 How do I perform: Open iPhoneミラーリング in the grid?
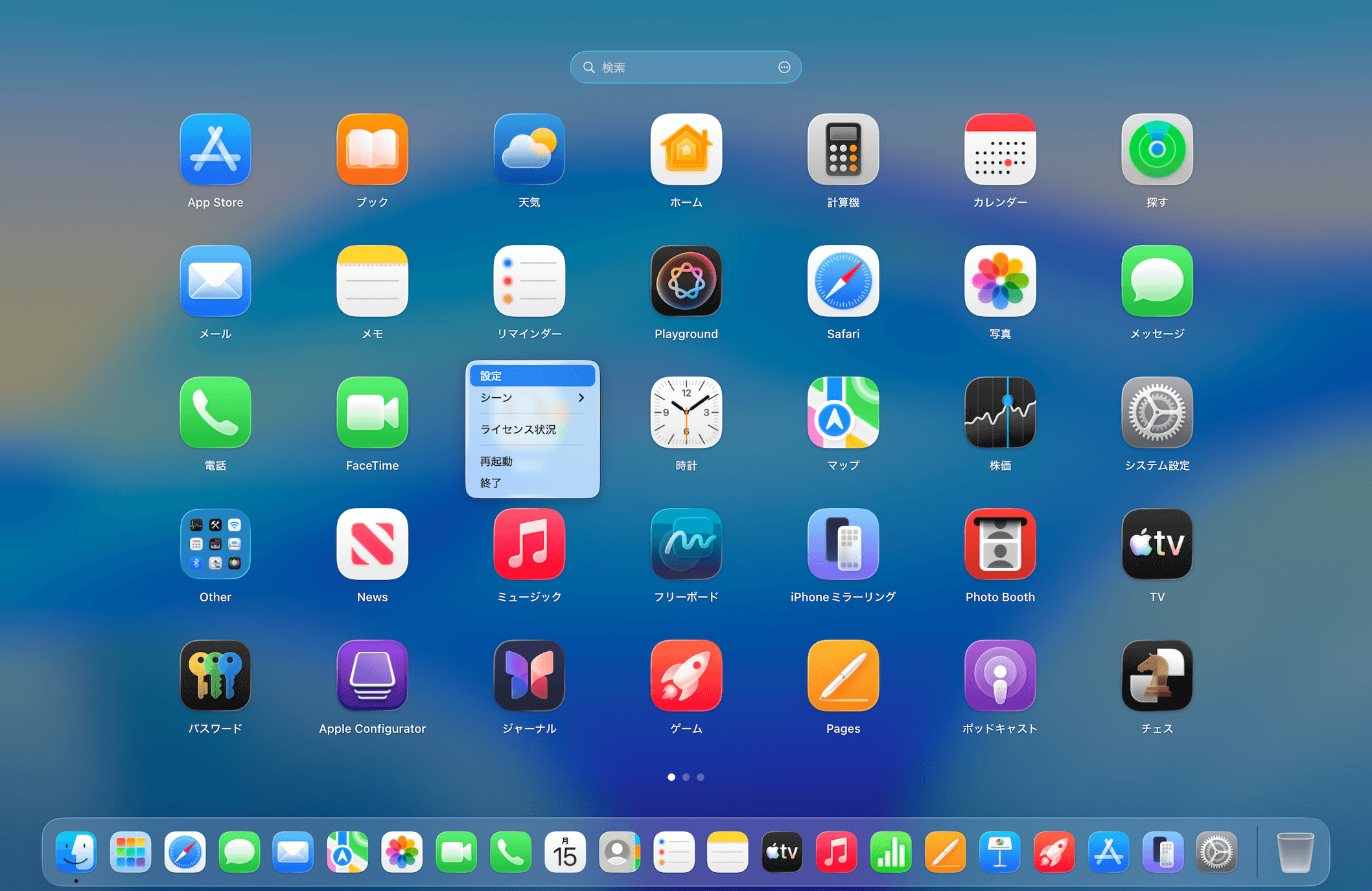843,544
